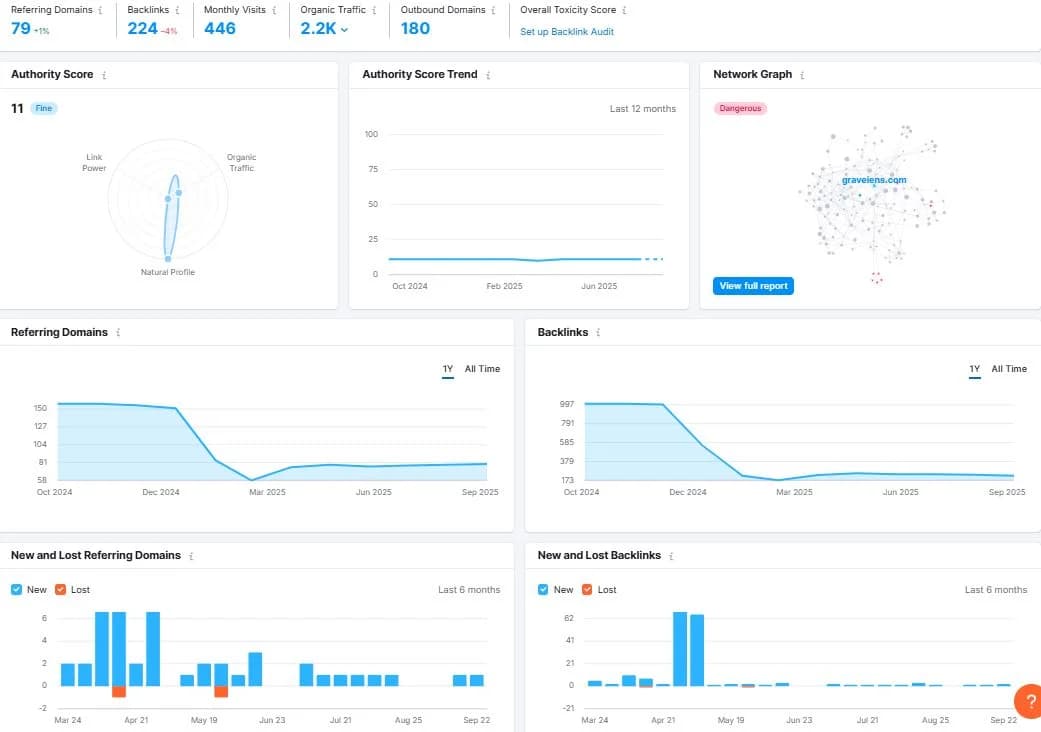Image resolution: width=1041 pixels, height=732 pixels.
Task: Open info icon next to Authority Score title
Action: coord(104,75)
